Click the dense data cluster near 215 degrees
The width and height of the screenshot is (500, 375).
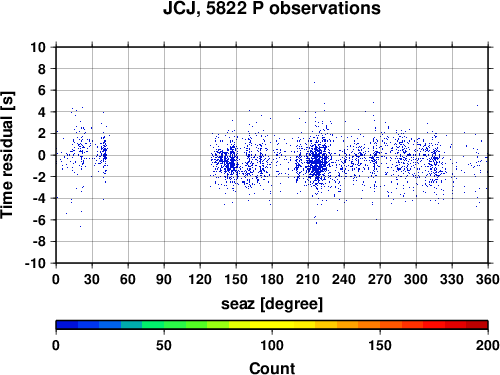point(316,163)
